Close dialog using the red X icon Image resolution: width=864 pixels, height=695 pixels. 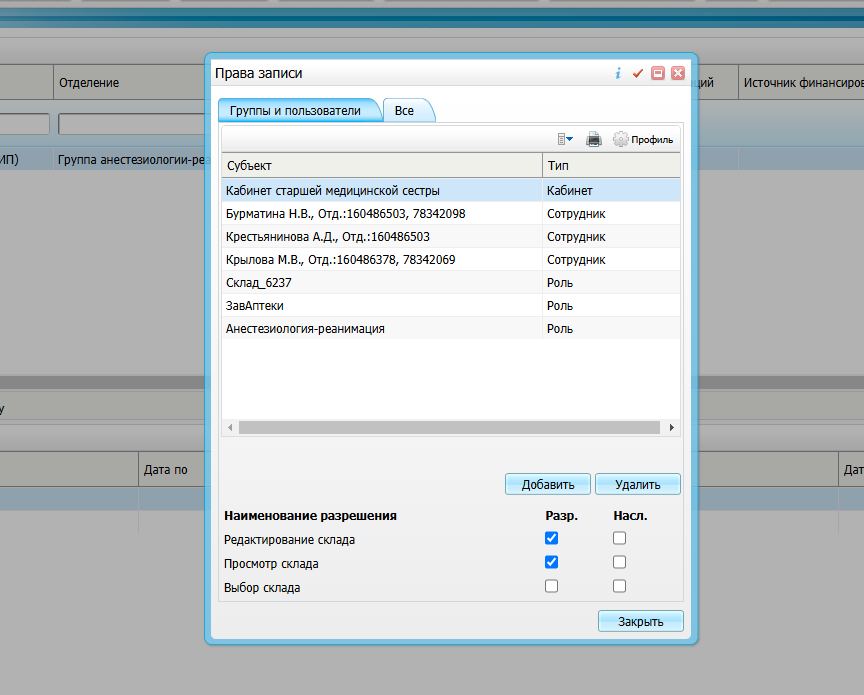coord(678,73)
